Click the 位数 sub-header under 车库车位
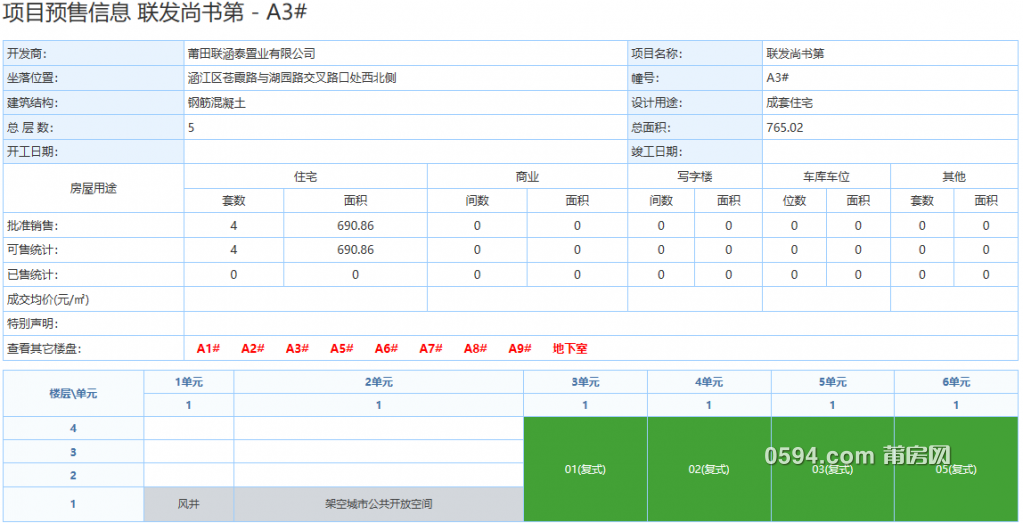This screenshot has width=1023, height=523. coord(794,201)
